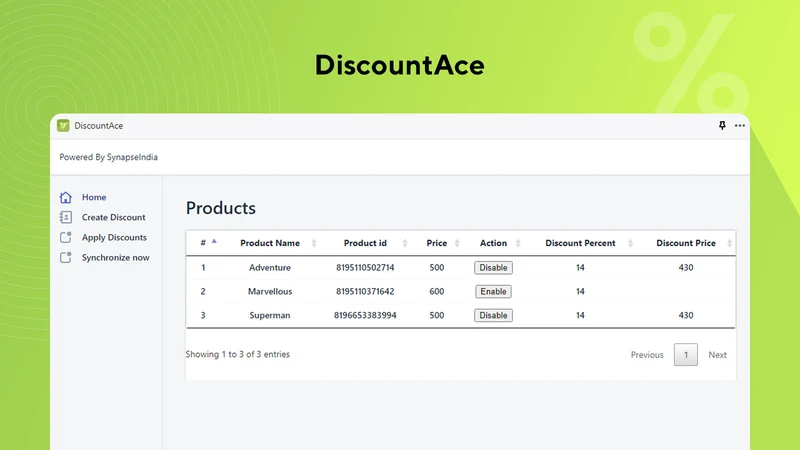The width and height of the screenshot is (800, 450).
Task: Go to the Apply Discounts menu item
Action: click(x=114, y=237)
